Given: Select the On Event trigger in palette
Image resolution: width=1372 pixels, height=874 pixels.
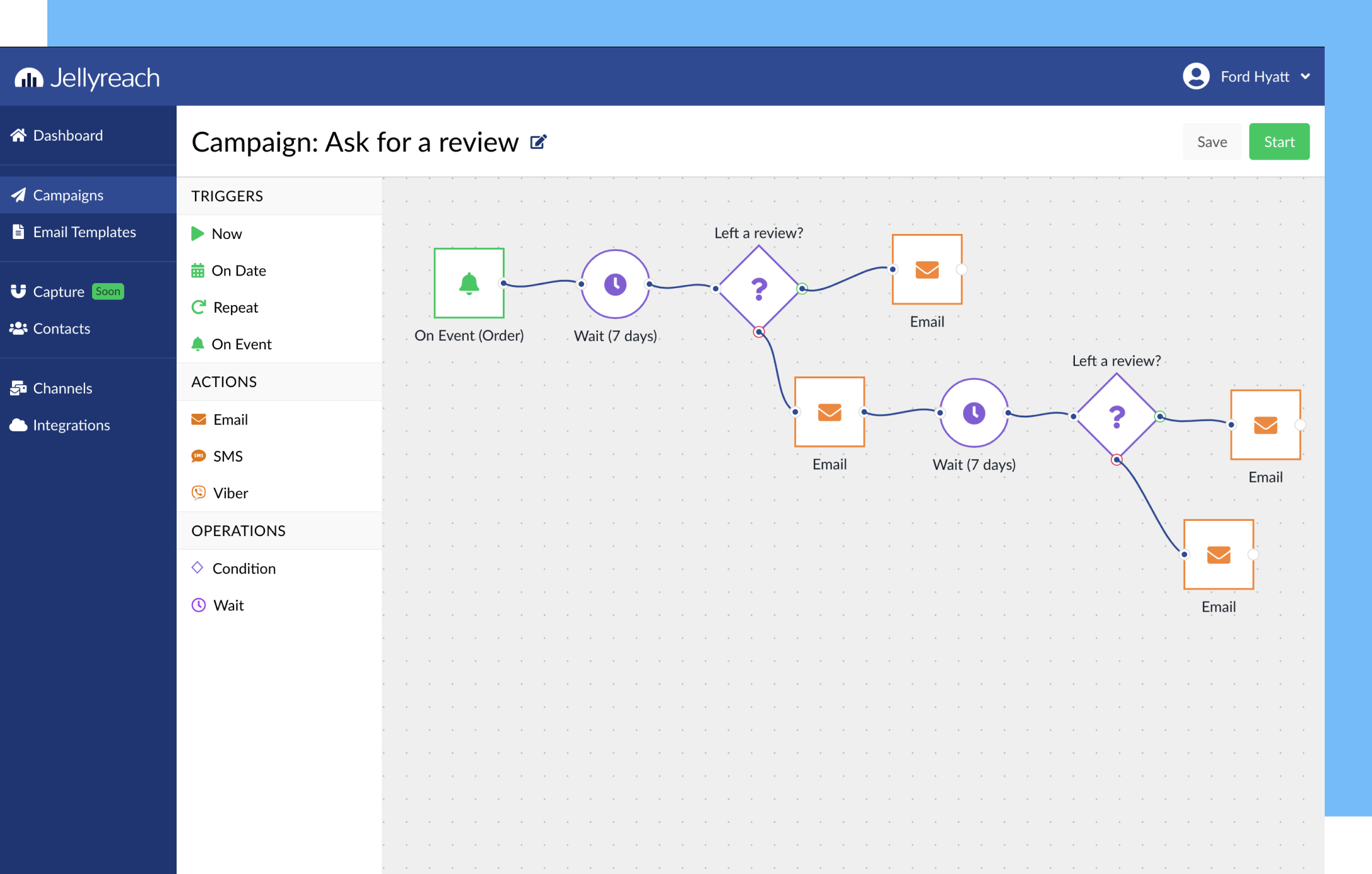Looking at the screenshot, I should [x=279, y=344].
